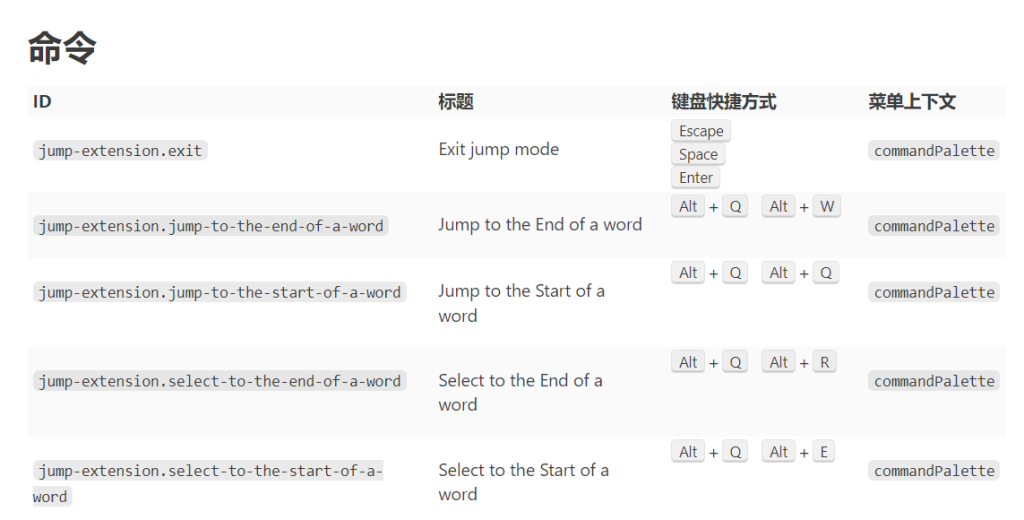Click the "Exit jump mode" title text
The width and height of the screenshot is (1024, 520).
point(498,150)
